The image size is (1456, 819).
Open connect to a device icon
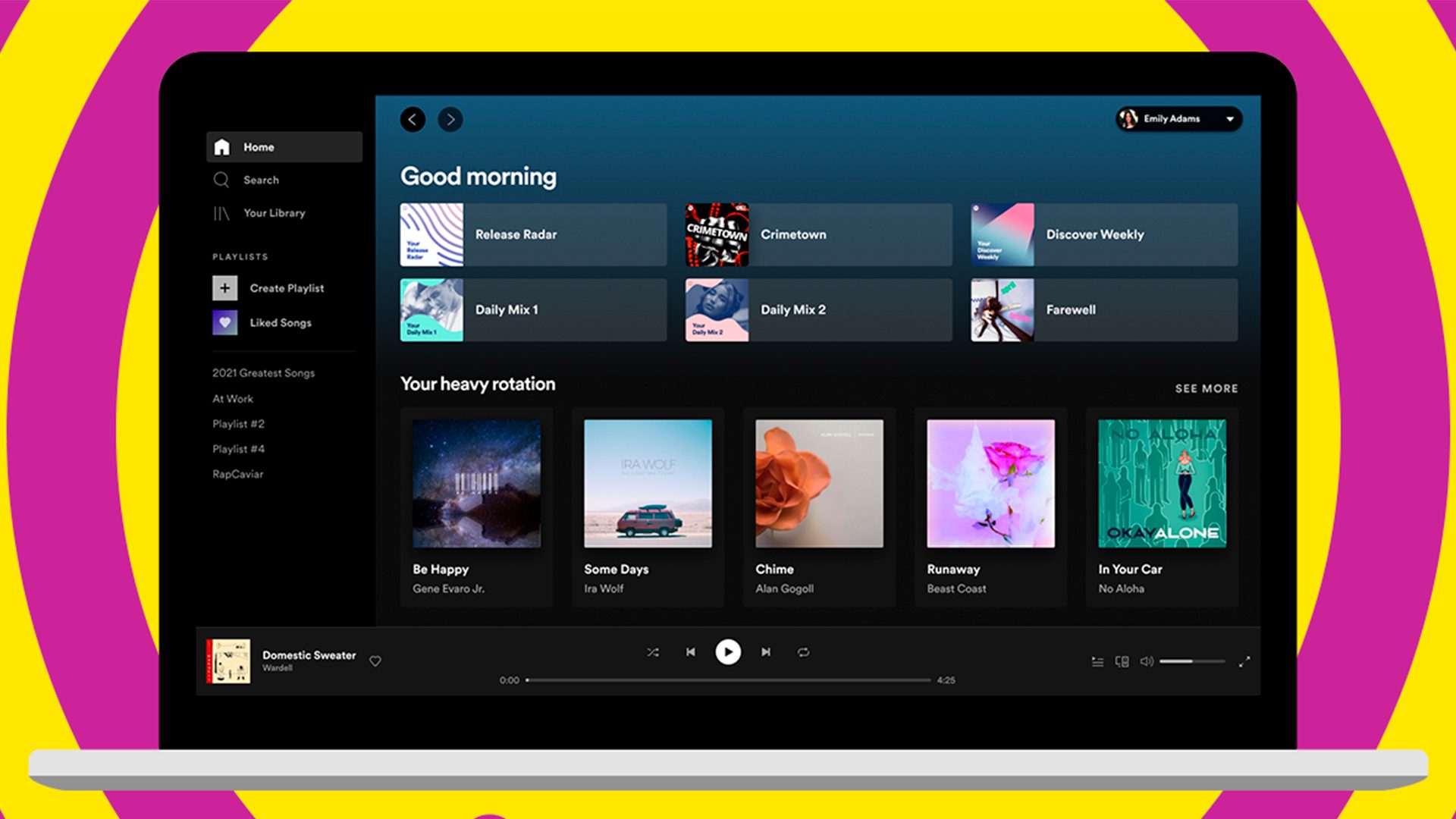coord(1122,662)
